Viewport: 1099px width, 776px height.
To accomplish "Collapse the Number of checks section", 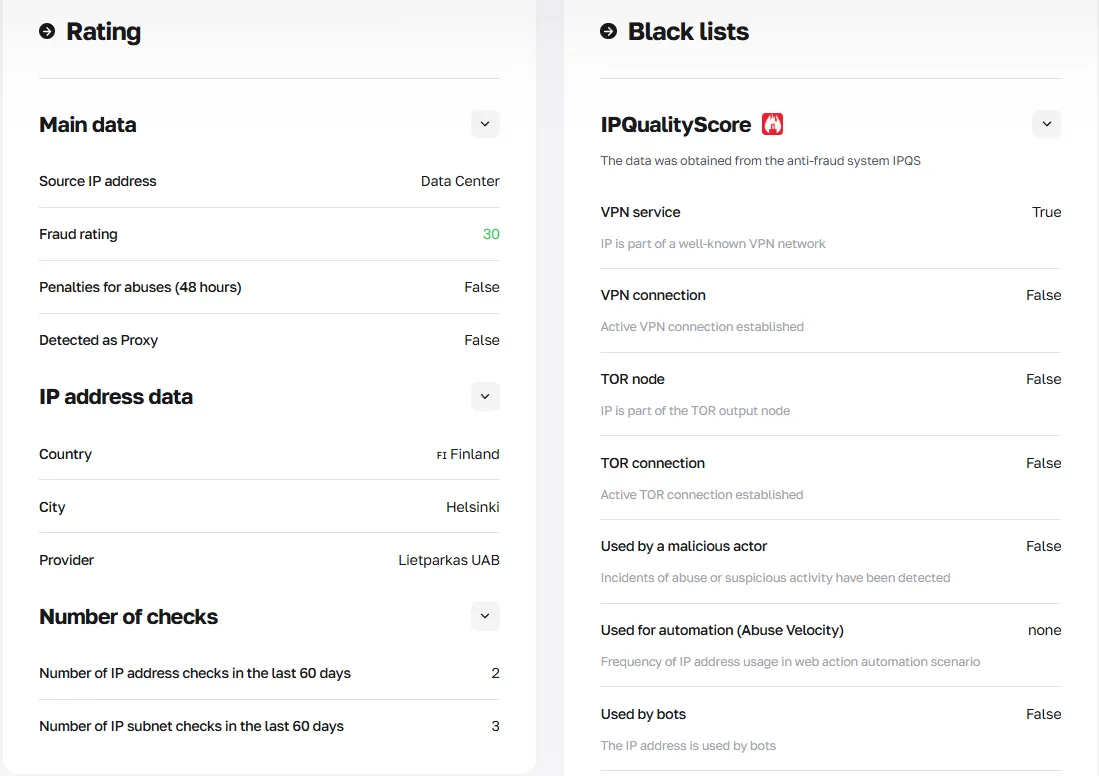I will pyautogui.click(x=485, y=616).
